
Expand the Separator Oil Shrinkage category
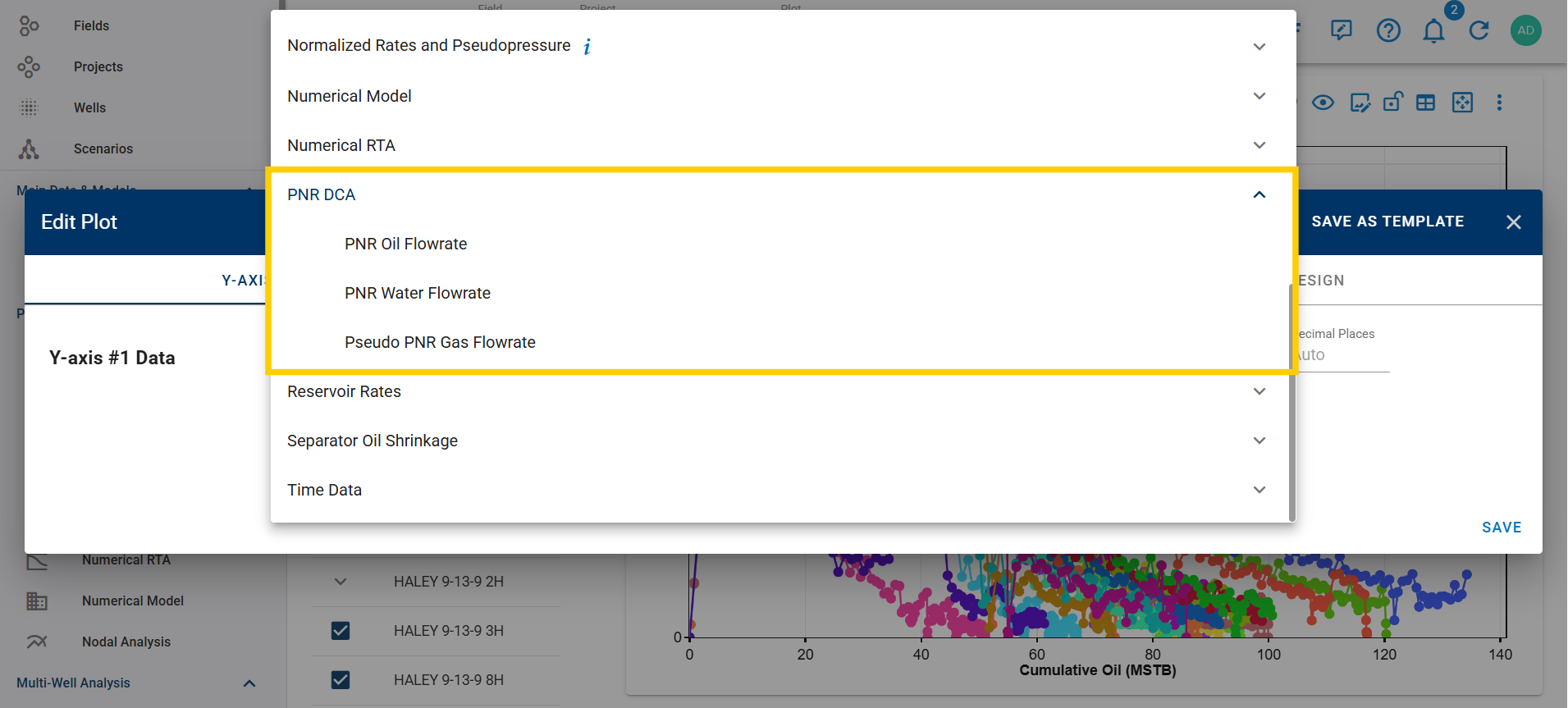point(1259,441)
